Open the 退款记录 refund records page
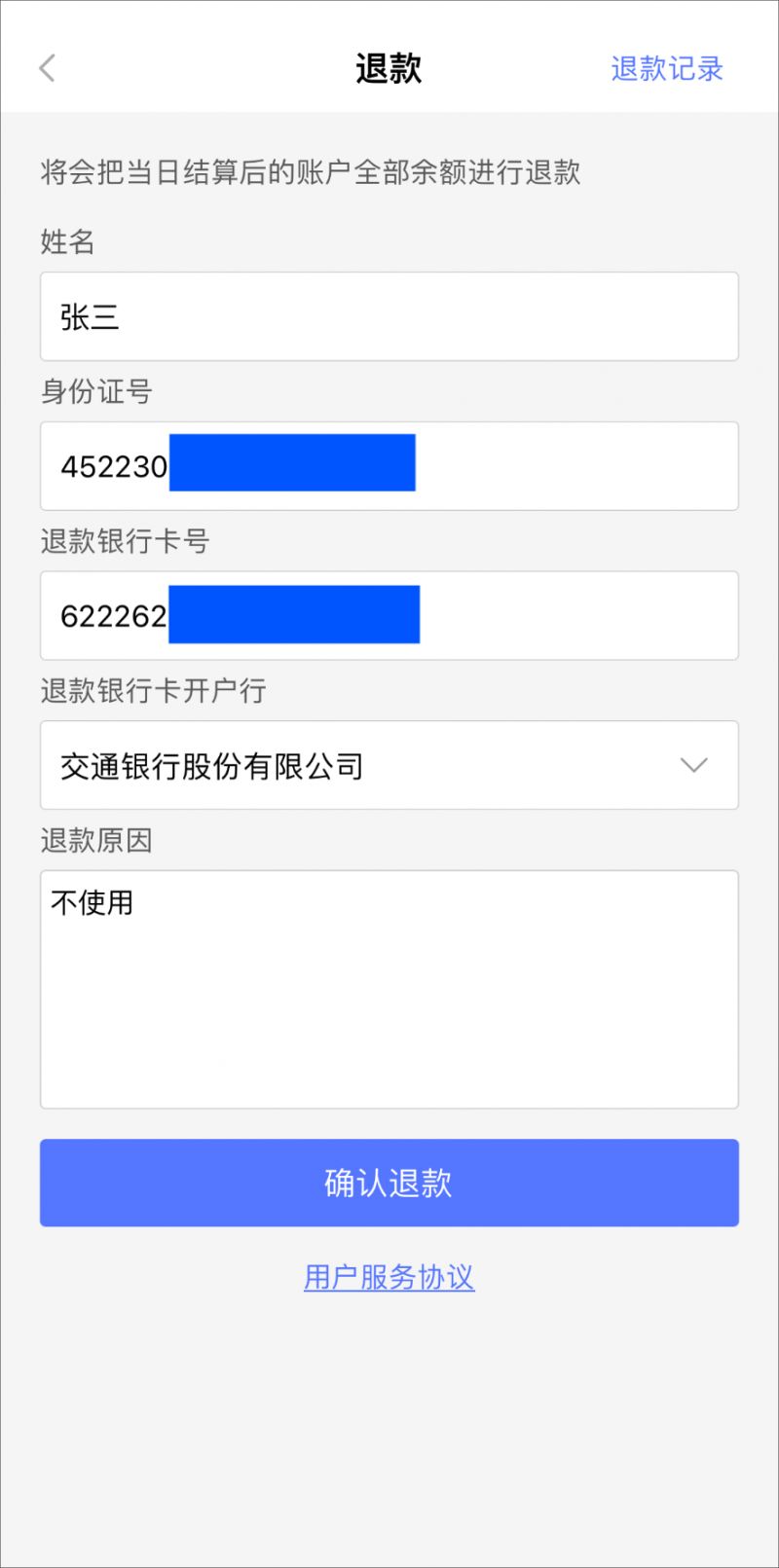779x1568 pixels. coord(667,69)
